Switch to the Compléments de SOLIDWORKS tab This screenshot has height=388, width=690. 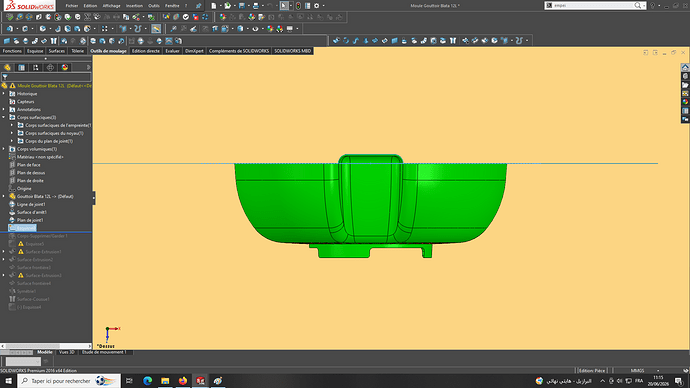(x=239, y=51)
